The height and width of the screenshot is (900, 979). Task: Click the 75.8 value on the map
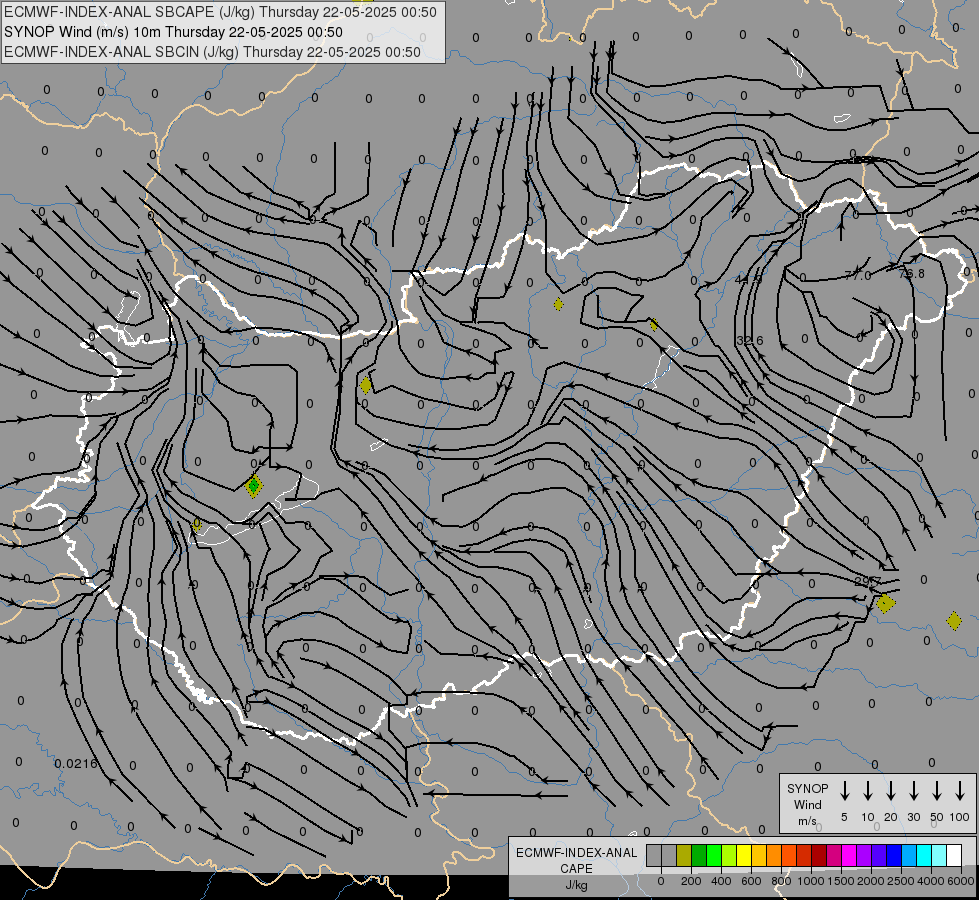pos(912,274)
